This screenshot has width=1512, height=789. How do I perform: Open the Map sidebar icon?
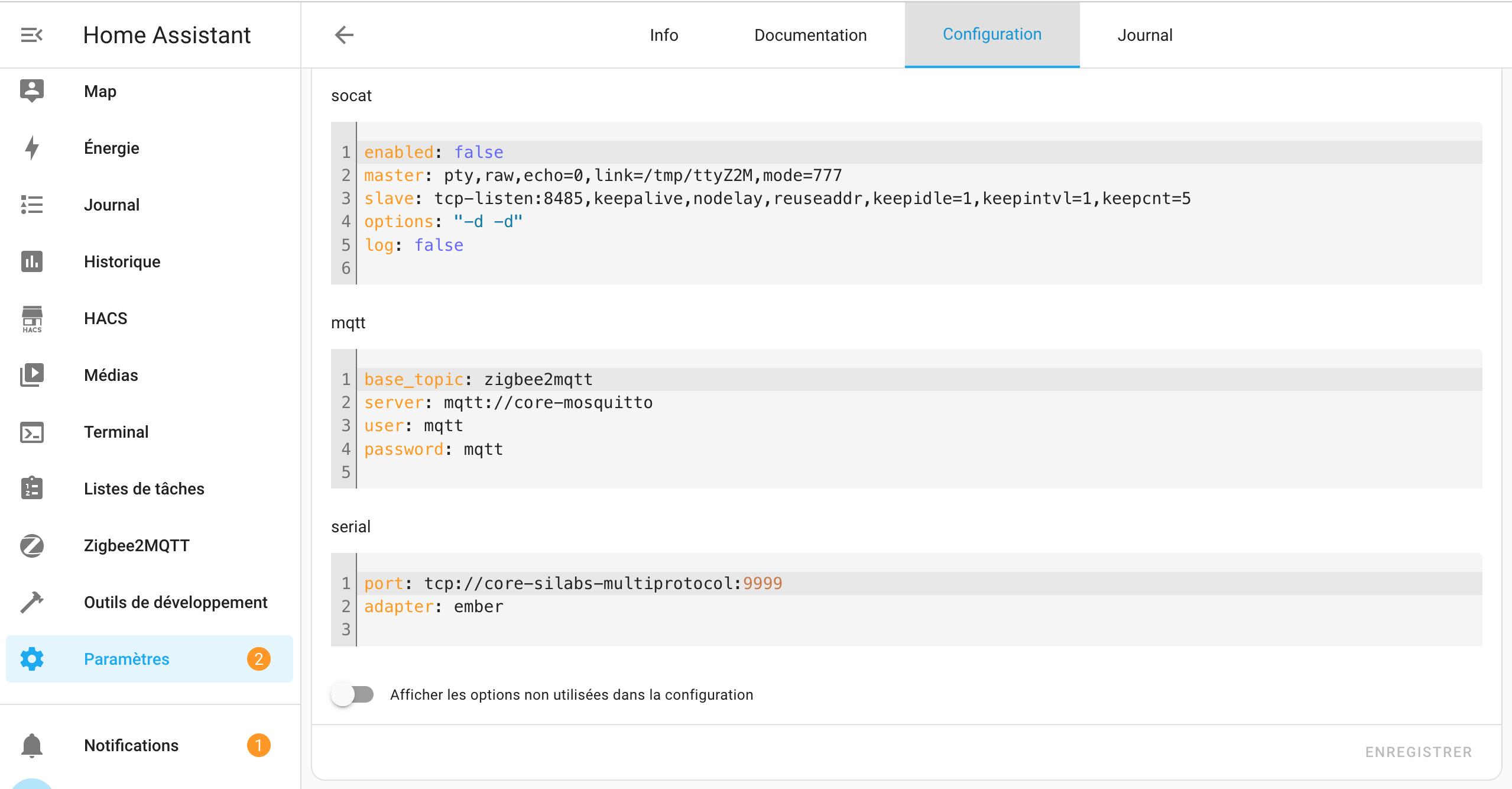point(32,91)
